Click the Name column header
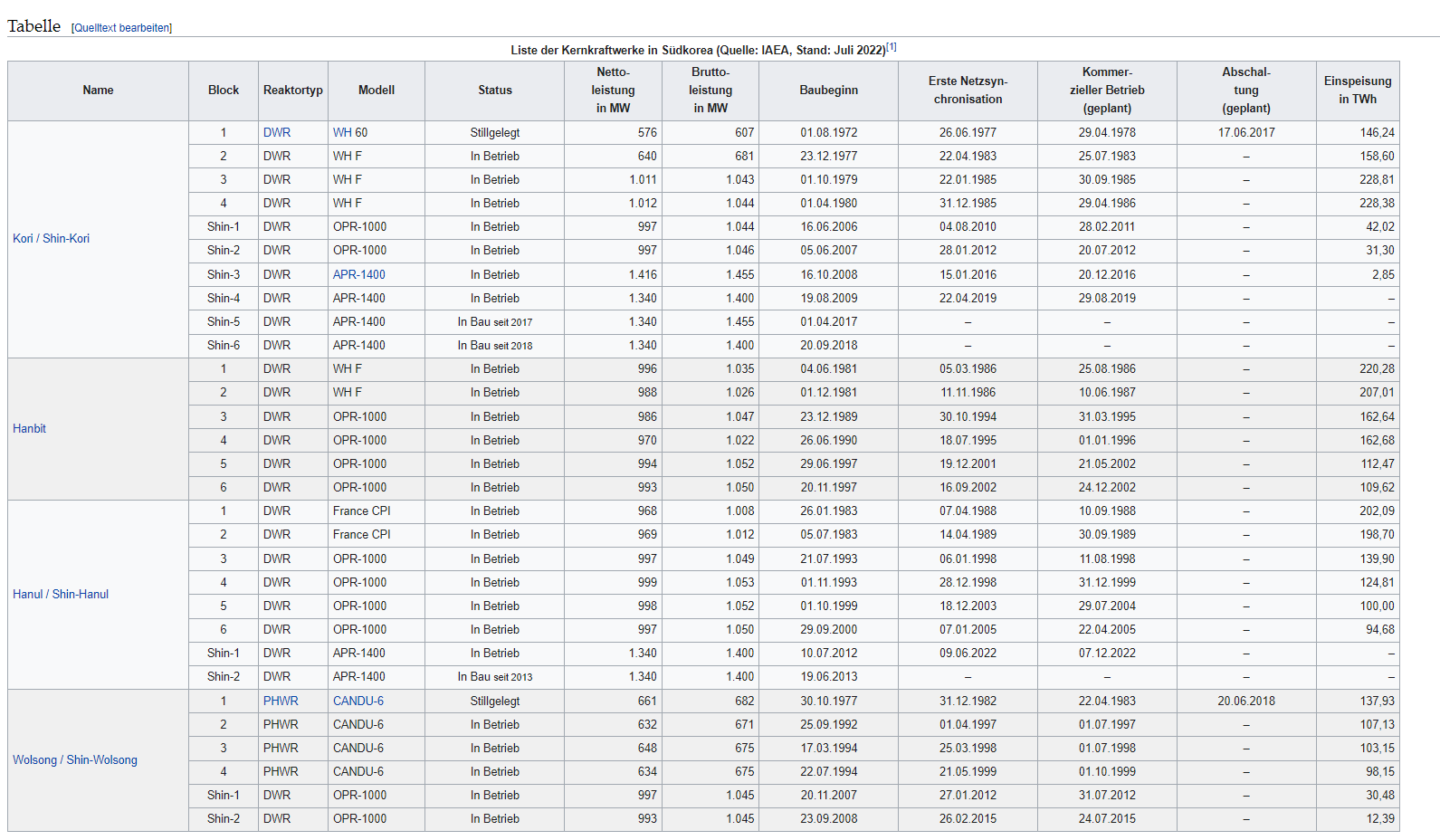The width and height of the screenshot is (1440, 840). click(x=98, y=91)
